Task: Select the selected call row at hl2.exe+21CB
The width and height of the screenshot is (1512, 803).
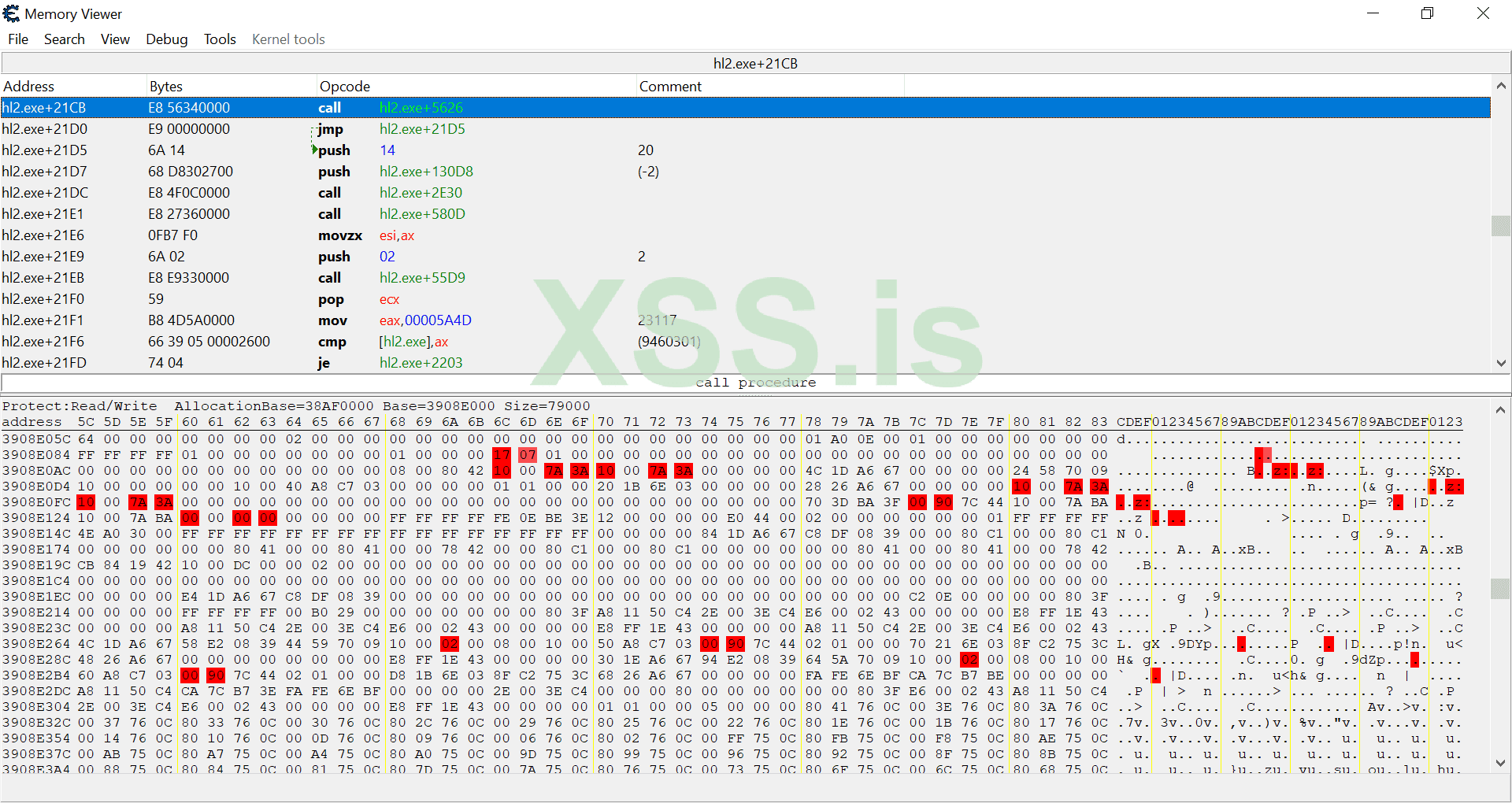Action: coord(746,108)
